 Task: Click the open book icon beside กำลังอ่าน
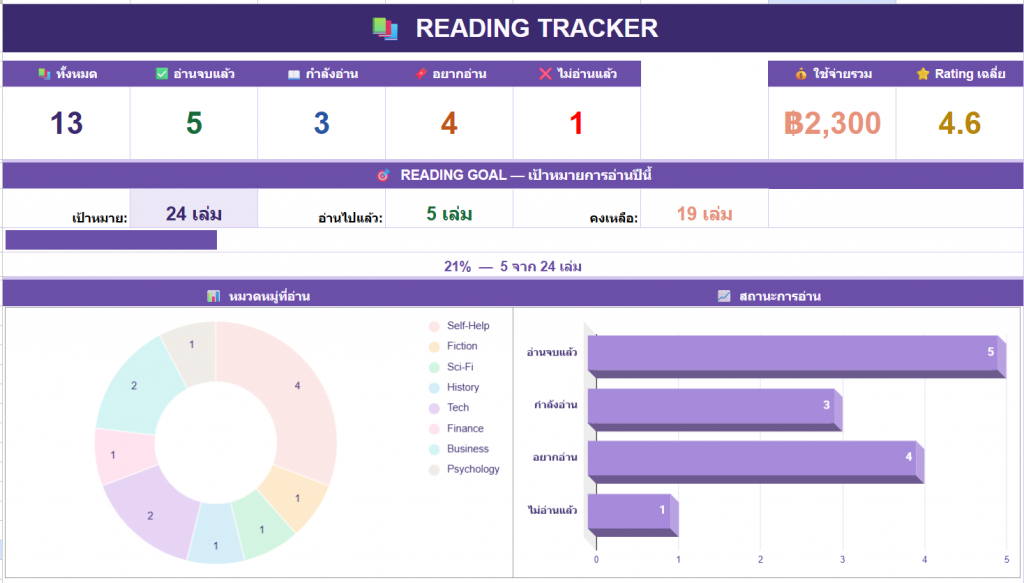tap(293, 74)
